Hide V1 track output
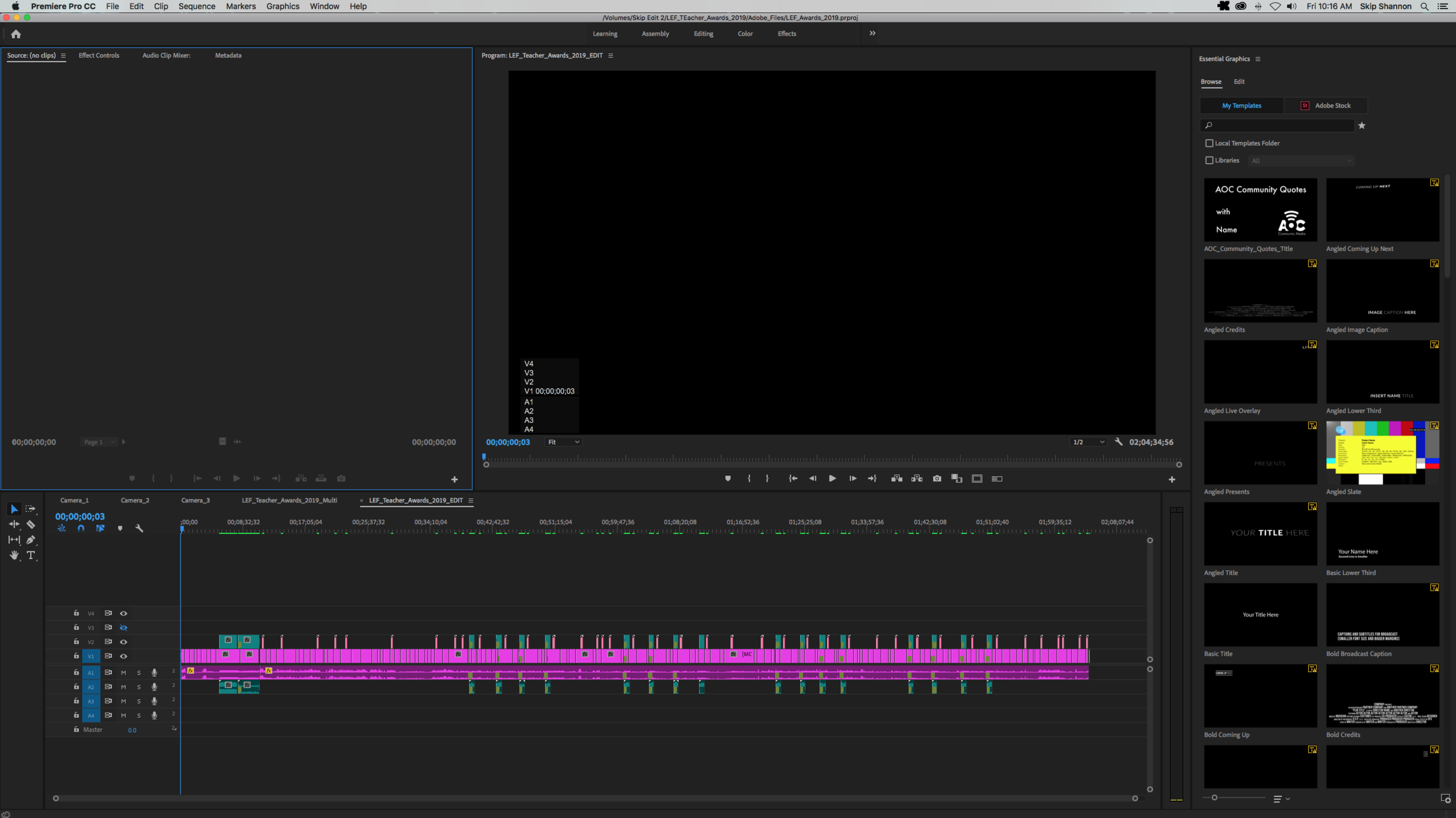This screenshot has height=818, width=1456. click(123, 656)
